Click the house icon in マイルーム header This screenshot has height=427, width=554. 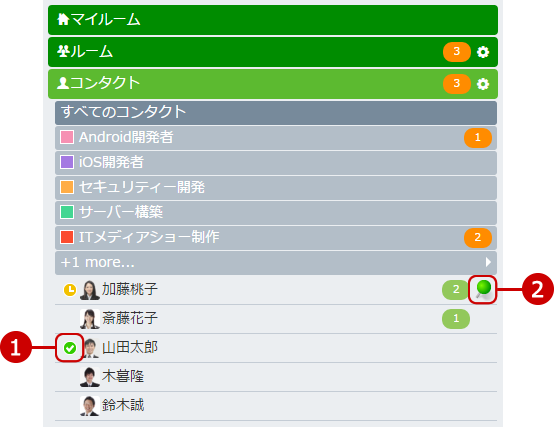[63, 19]
